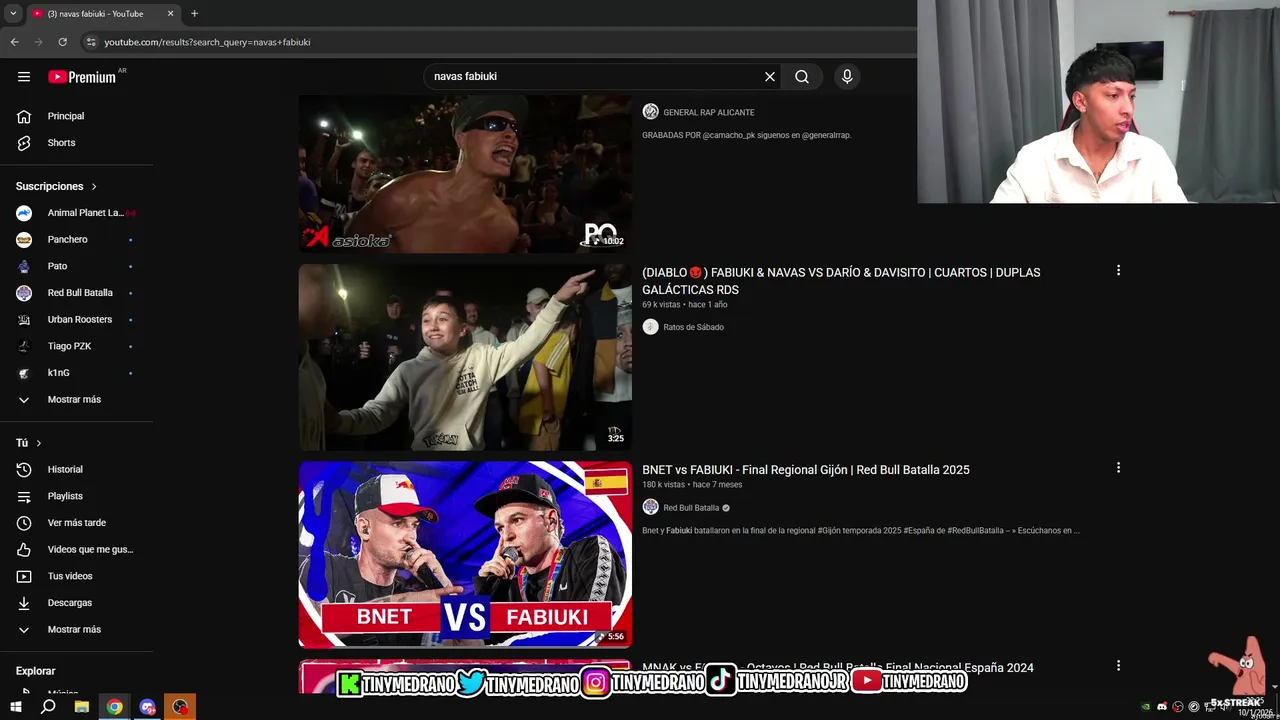The height and width of the screenshot is (720, 1280).
Task: Open site information icon in address bar
Action: click(x=90, y=42)
